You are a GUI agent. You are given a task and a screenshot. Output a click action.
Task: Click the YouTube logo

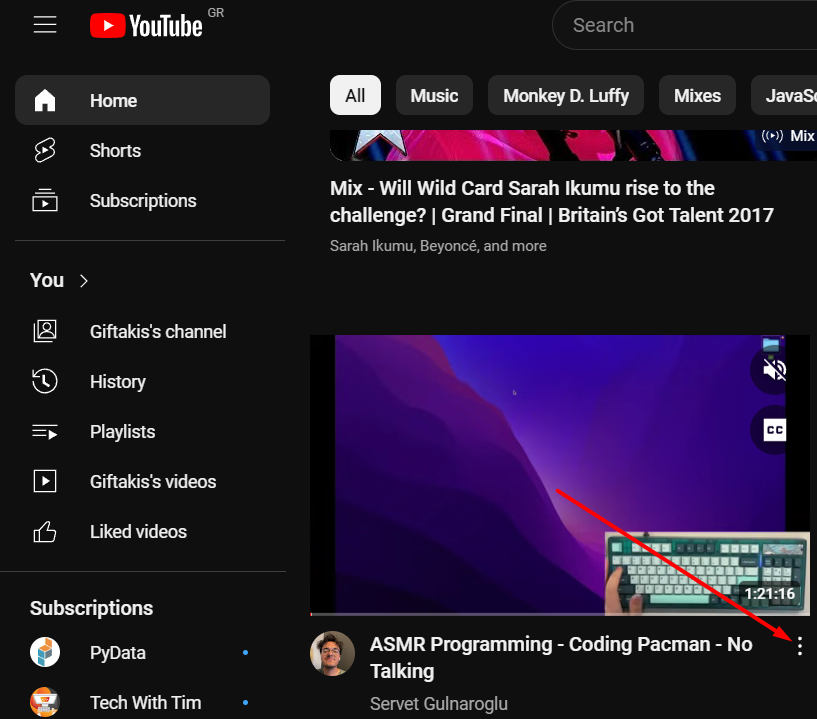[x=146, y=26]
